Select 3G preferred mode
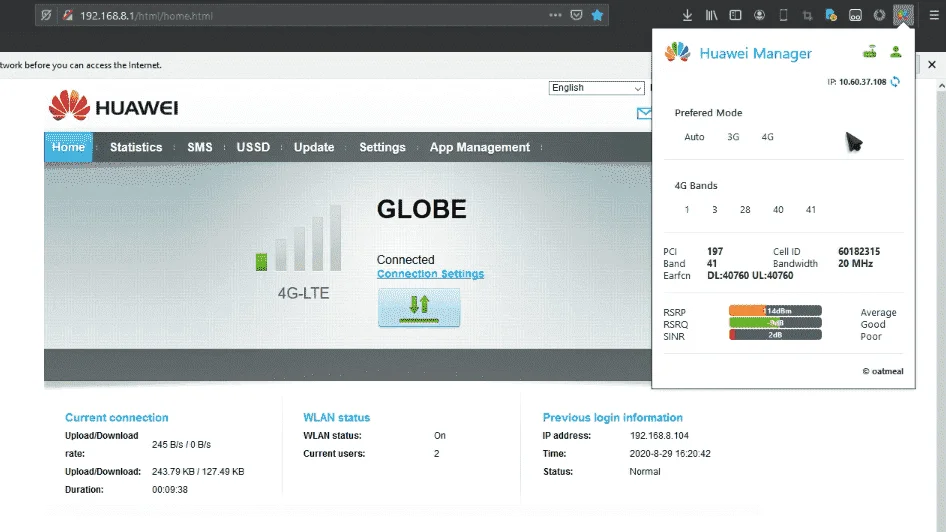Screen dimensions: 946x532 tap(733, 137)
